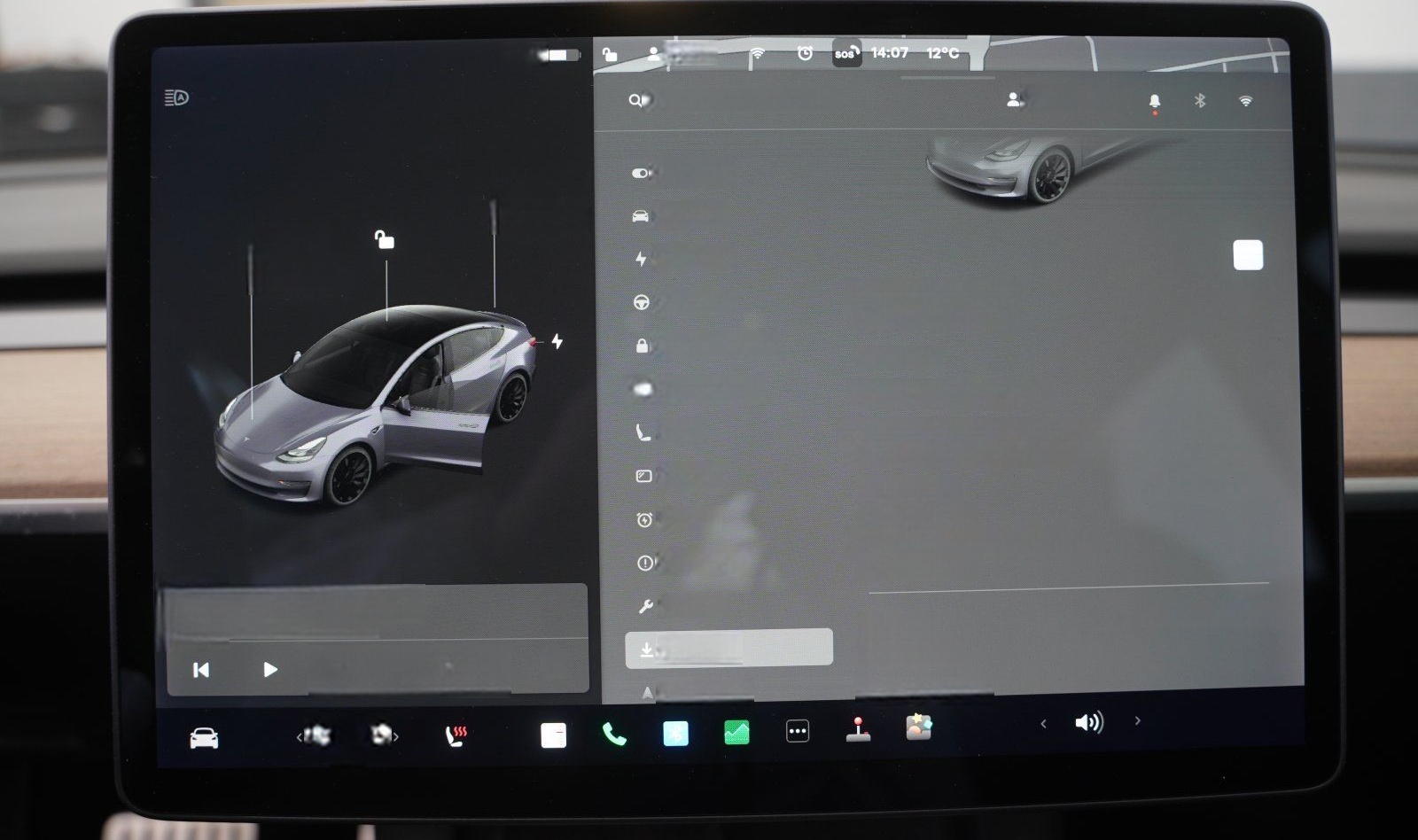Raise temperature with right chevron next to fan
The height and width of the screenshot is (840, 1418).
point(395,735)
